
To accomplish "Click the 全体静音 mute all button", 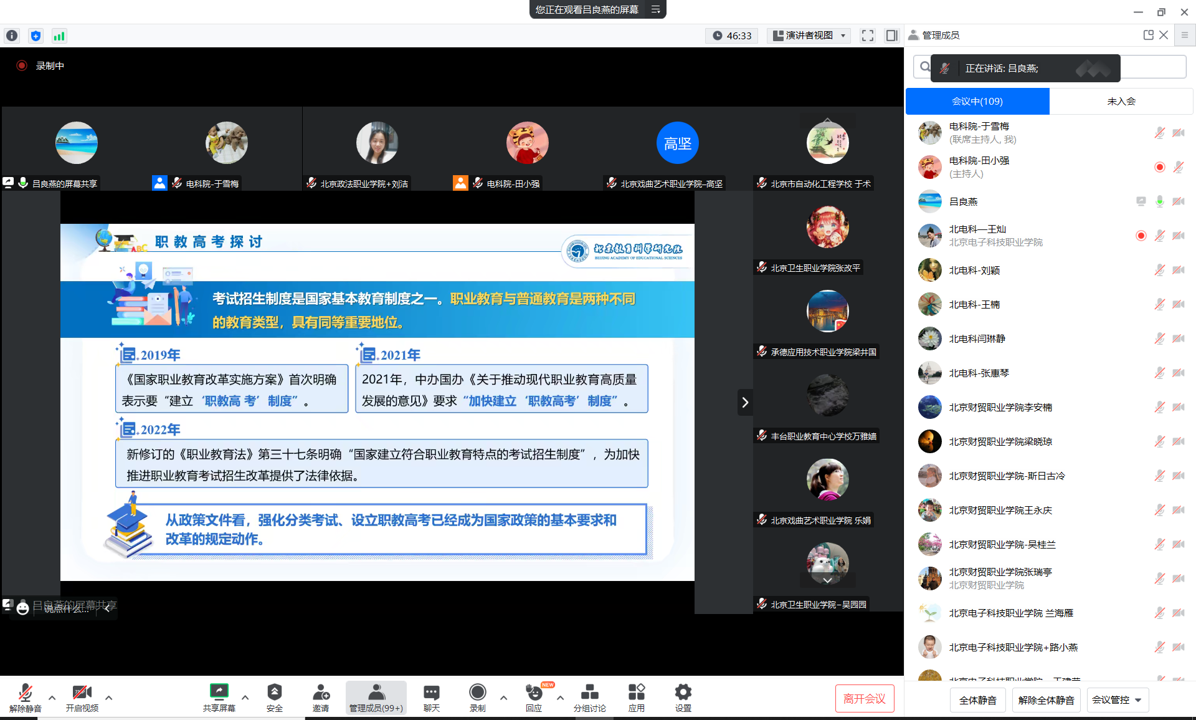I will pos(977,700).
